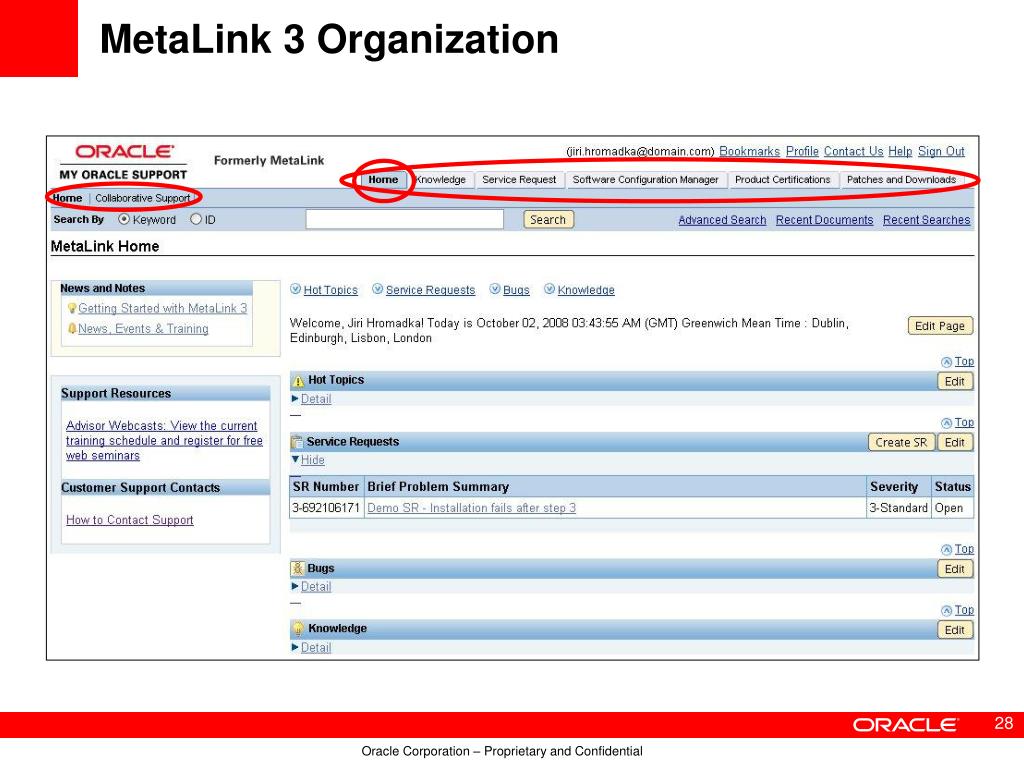
Task: Go to Software Configuration Manager tab
Action: (645, 180)
